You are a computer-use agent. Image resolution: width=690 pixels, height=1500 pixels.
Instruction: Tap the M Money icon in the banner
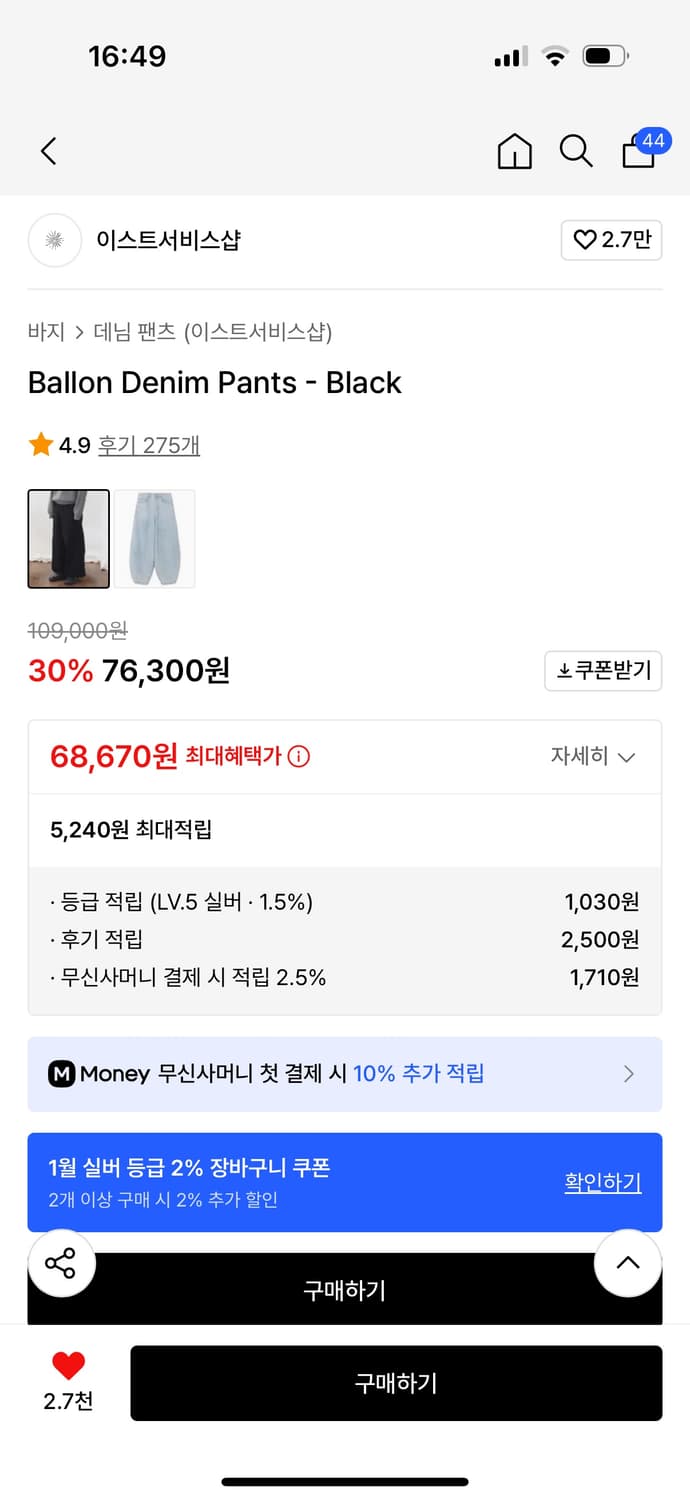pos(58,1073)
